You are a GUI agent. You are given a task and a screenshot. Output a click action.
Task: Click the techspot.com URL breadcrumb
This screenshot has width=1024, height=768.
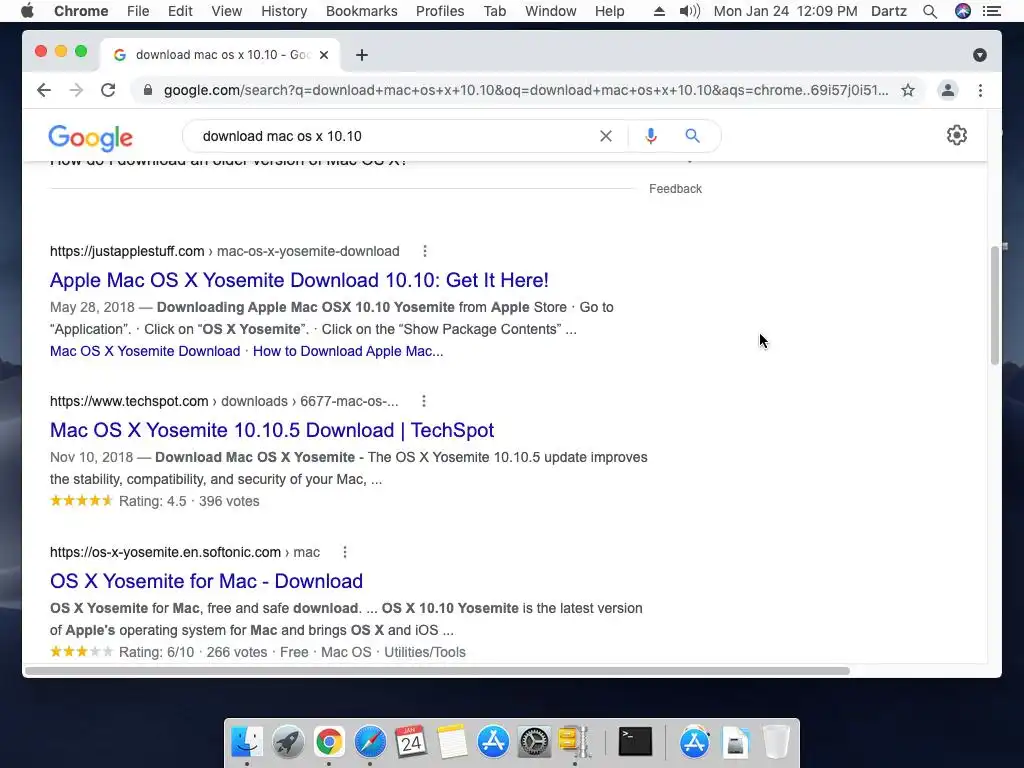224,401
